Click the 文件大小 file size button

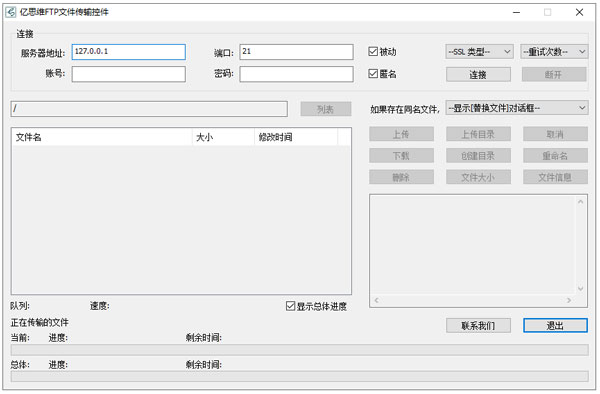[x=478, y=177]
